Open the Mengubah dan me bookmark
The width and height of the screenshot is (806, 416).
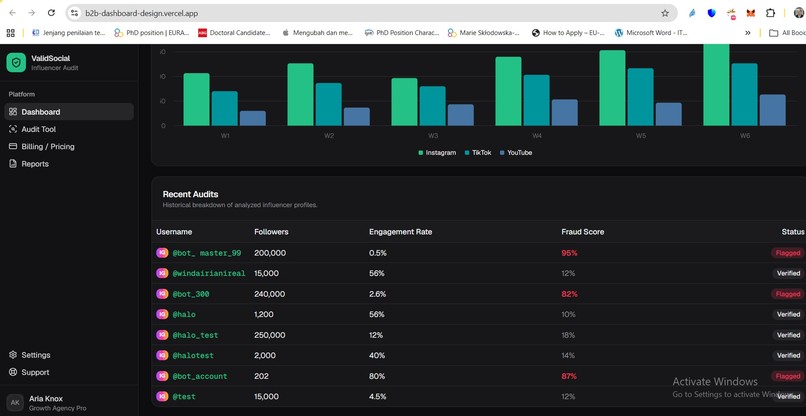pyautogui.click(x=318, y=33)
